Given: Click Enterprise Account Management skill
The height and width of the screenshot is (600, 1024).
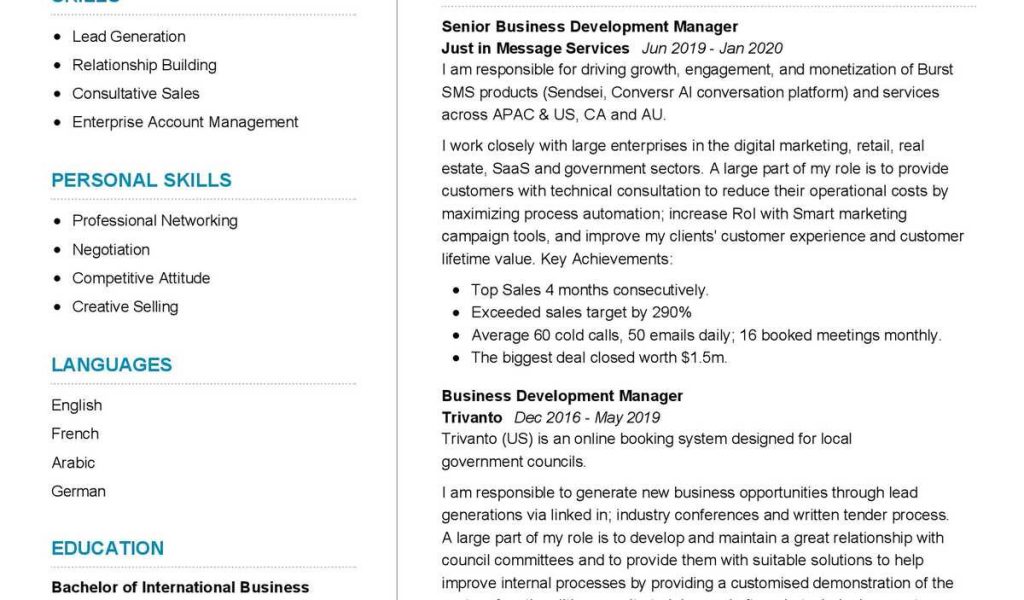Looking at the screenshot, I should tap(185, 122).
